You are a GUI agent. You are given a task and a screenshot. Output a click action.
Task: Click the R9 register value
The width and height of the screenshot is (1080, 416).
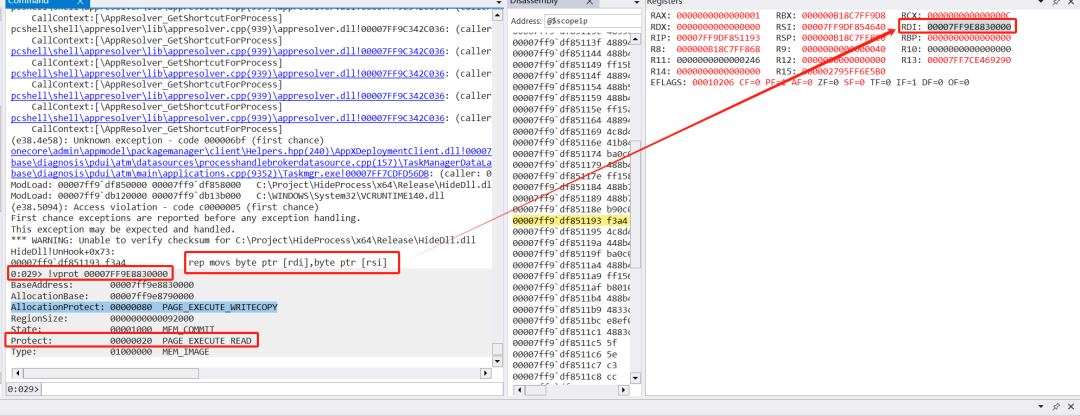tap(844, 49)
